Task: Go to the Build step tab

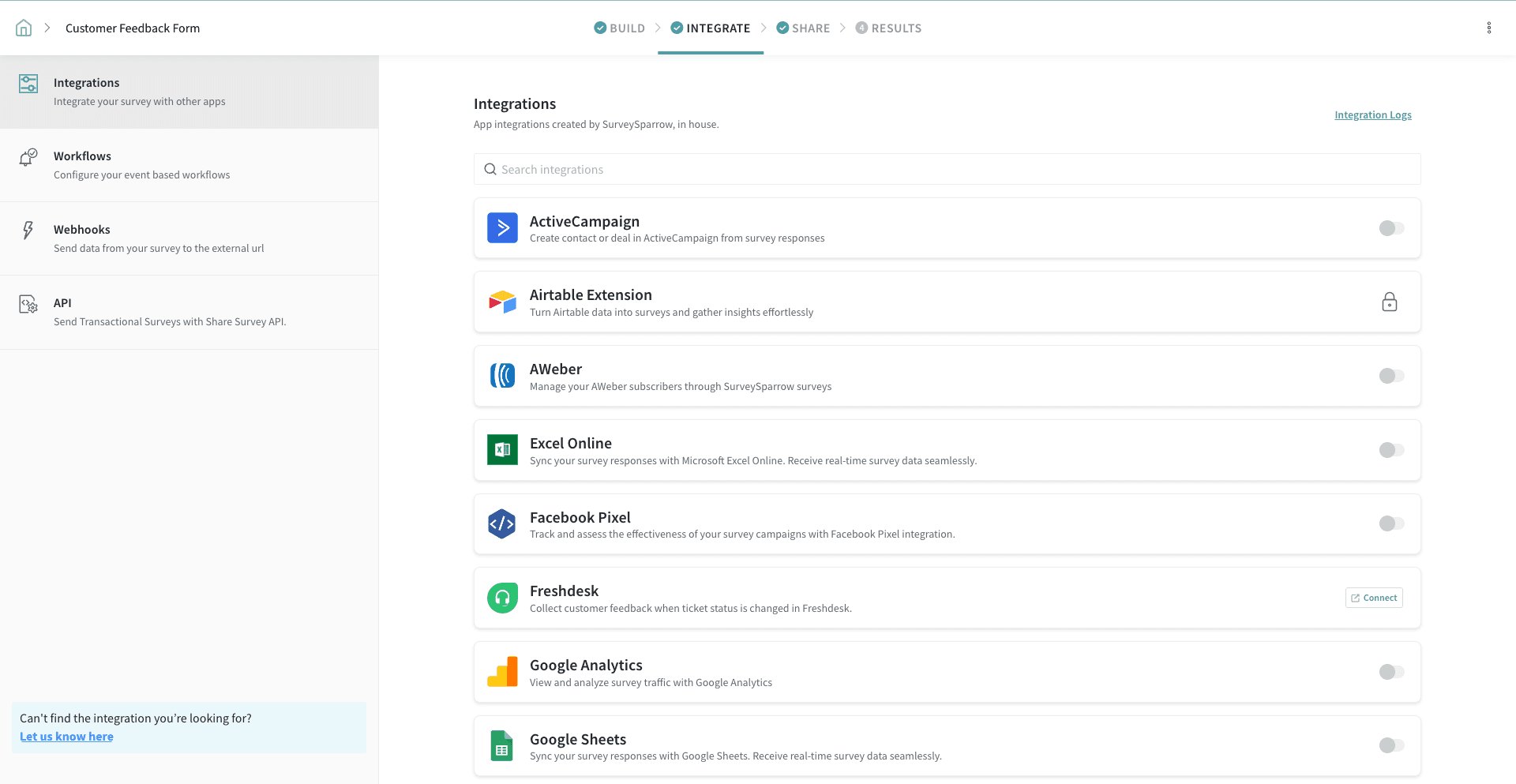Action: [x=620, y=28]
